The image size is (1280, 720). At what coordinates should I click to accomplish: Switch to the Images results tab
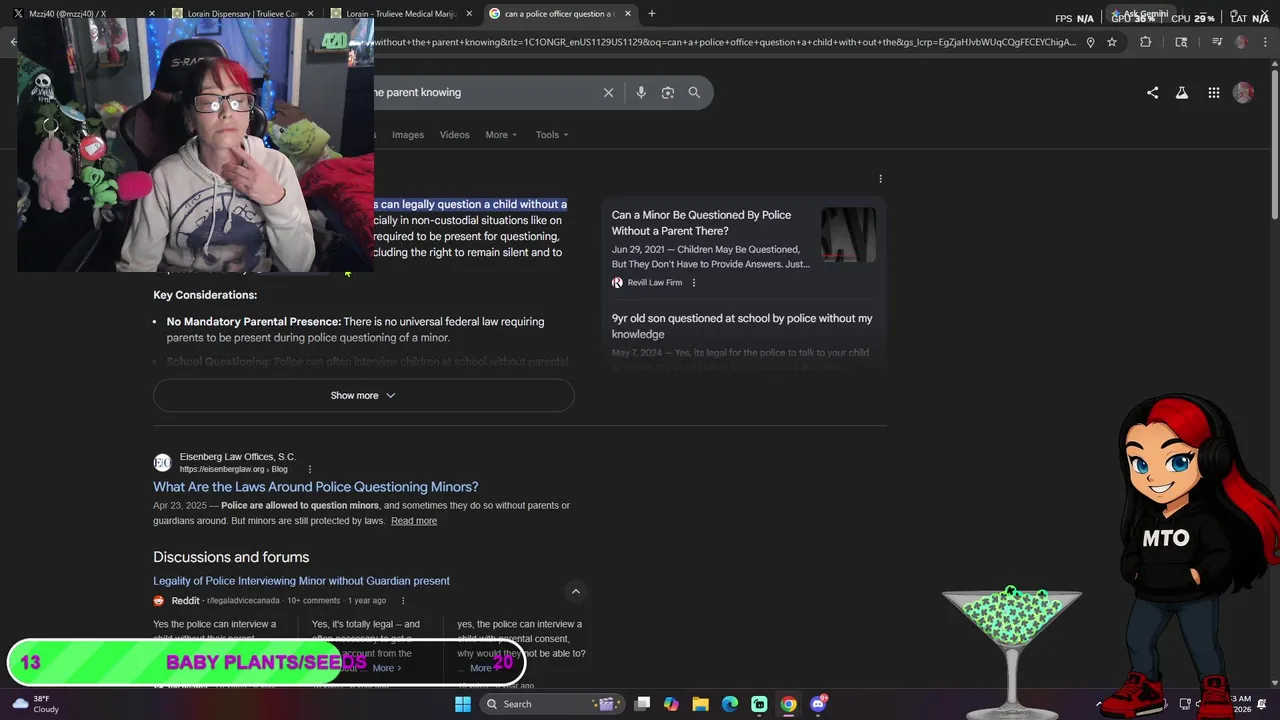coord(408,135)
